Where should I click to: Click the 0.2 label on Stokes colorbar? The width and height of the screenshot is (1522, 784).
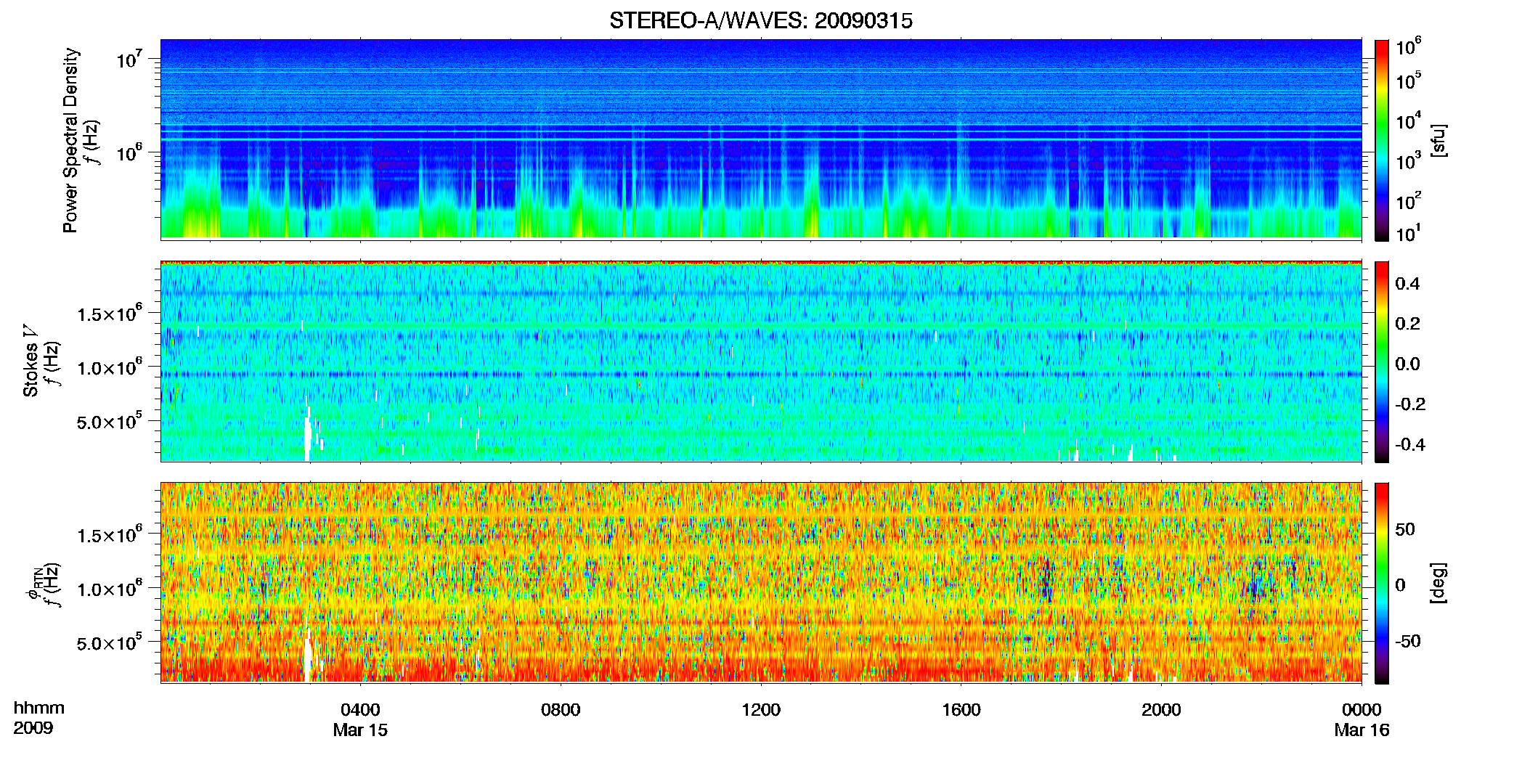(1407, 324)
